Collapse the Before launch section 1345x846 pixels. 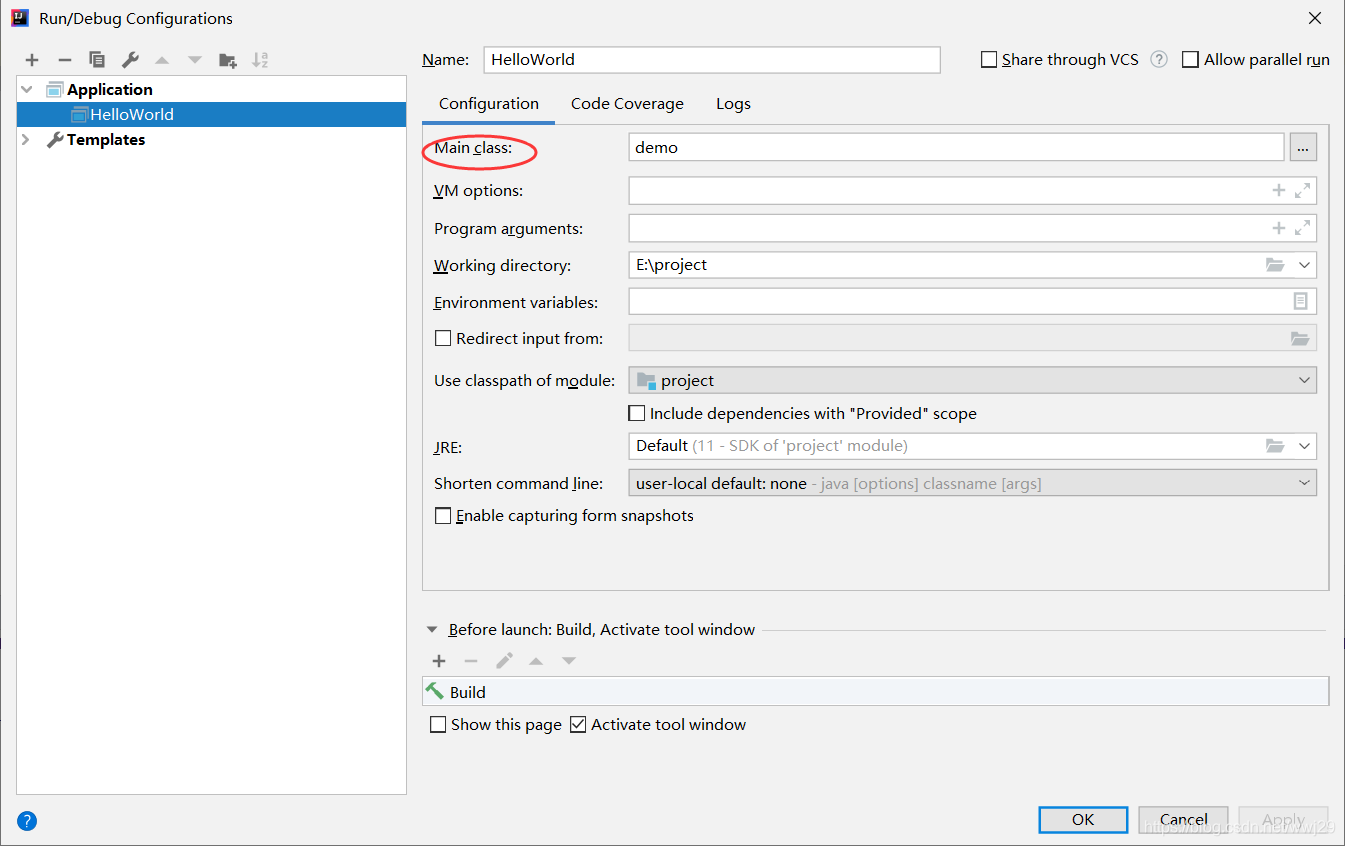click(432, 630)
